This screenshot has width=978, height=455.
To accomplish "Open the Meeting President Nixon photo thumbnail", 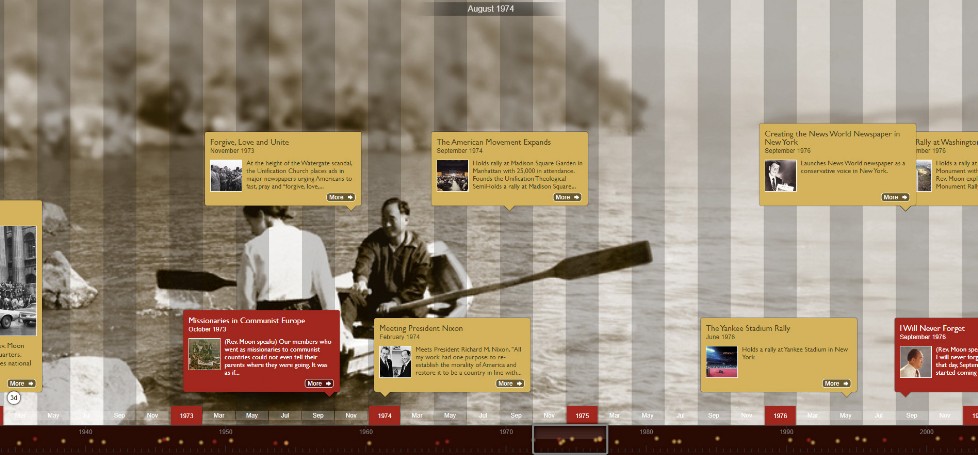I will [395, 361].
